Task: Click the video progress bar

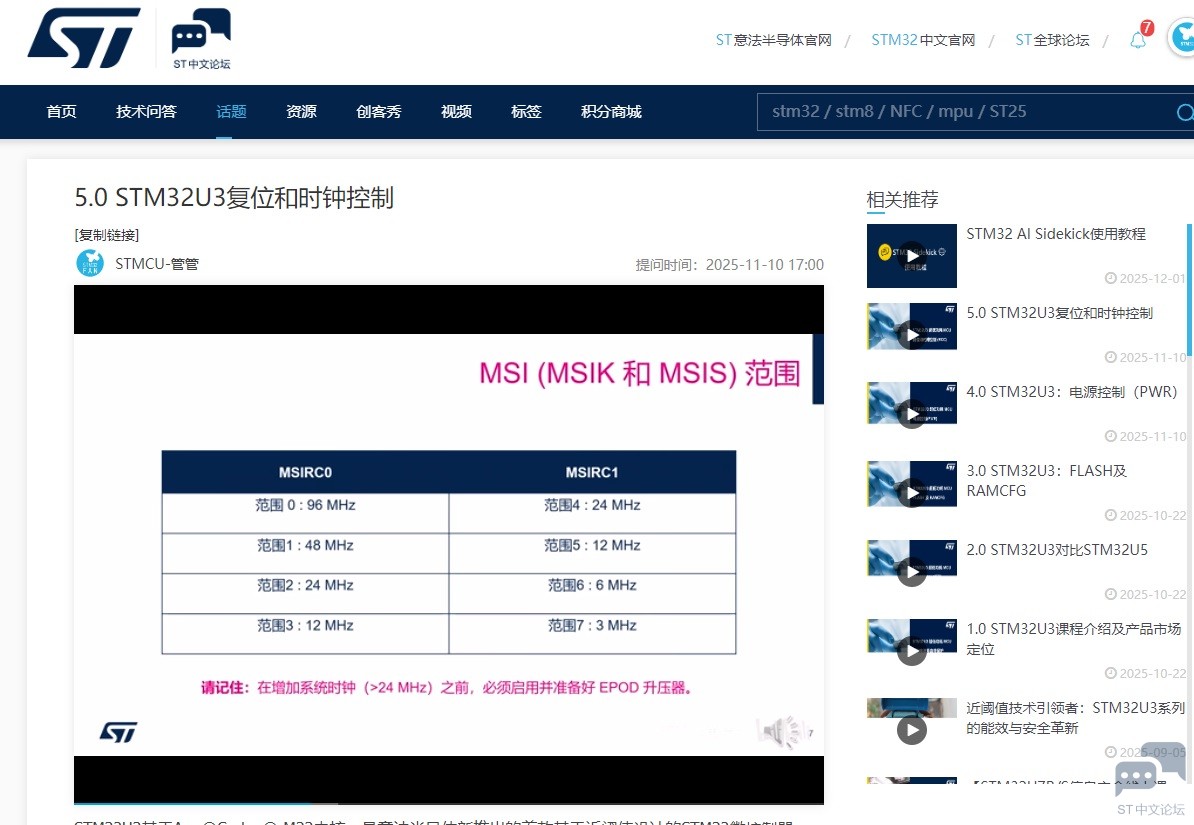Action: (449, 803)
